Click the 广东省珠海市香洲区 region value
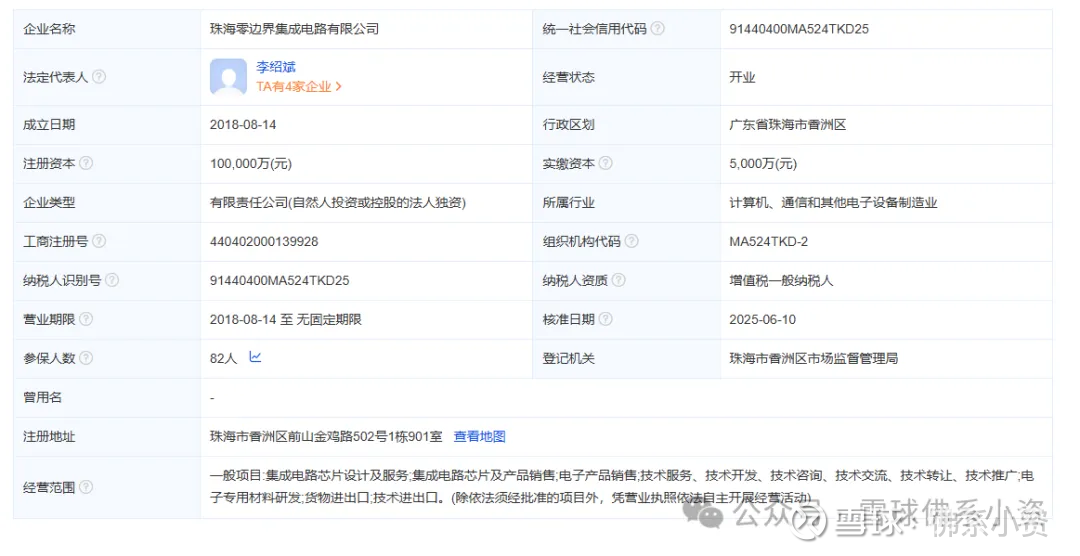Viewport: 1080px width, 556px height. tap(788, 125)
